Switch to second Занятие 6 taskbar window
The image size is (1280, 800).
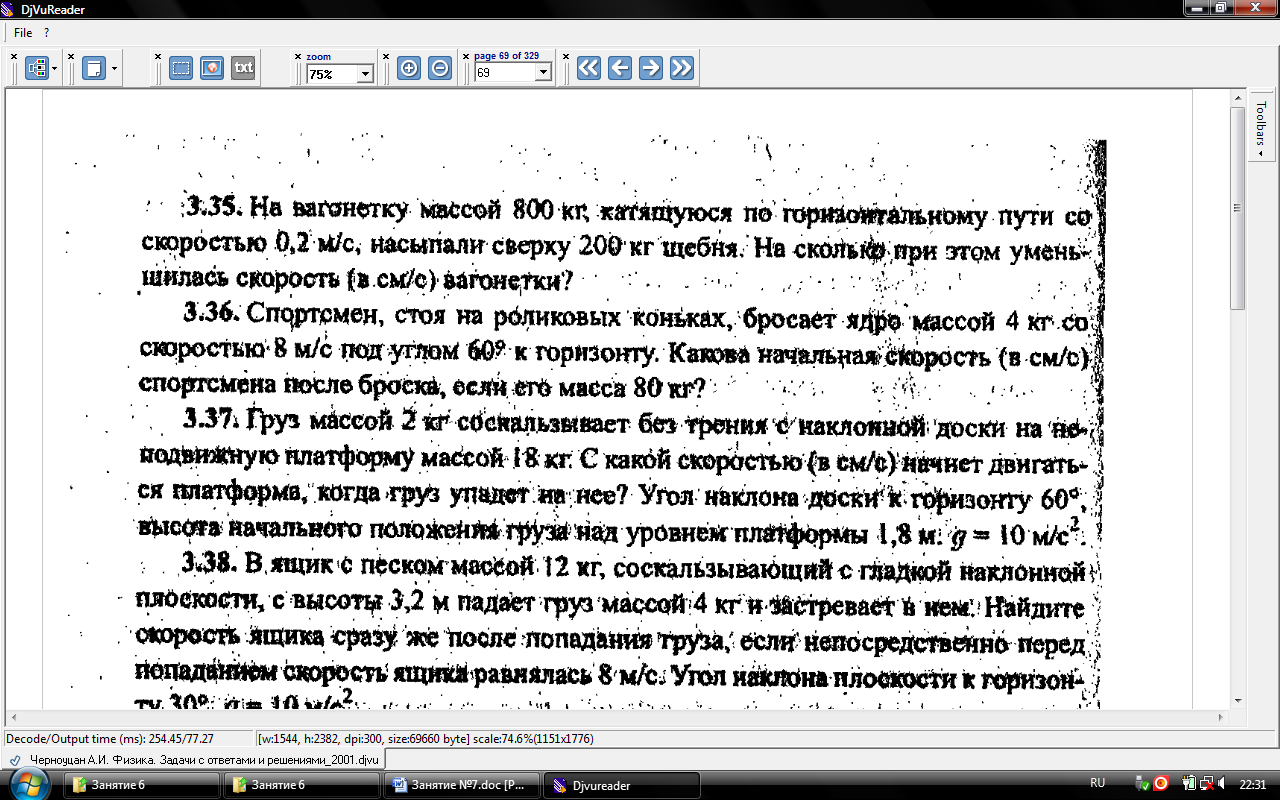[301, 785]
